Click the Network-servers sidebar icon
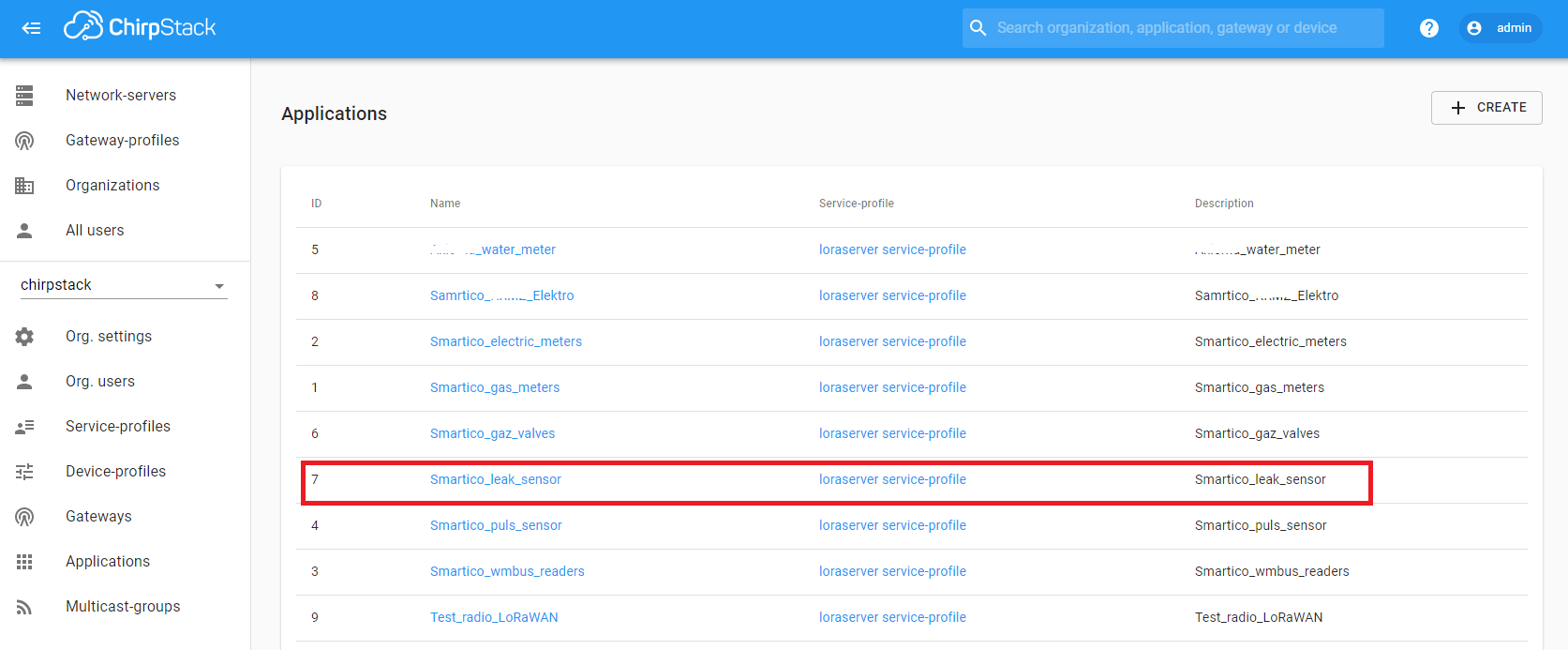The image size is (1568, 650). 24,96
